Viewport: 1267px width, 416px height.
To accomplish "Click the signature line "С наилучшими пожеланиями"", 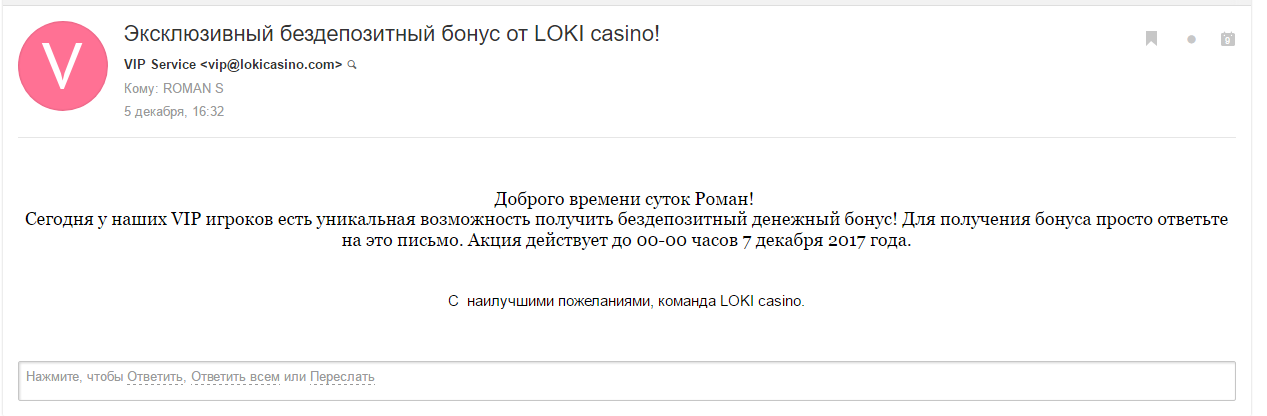I will 626,300.
